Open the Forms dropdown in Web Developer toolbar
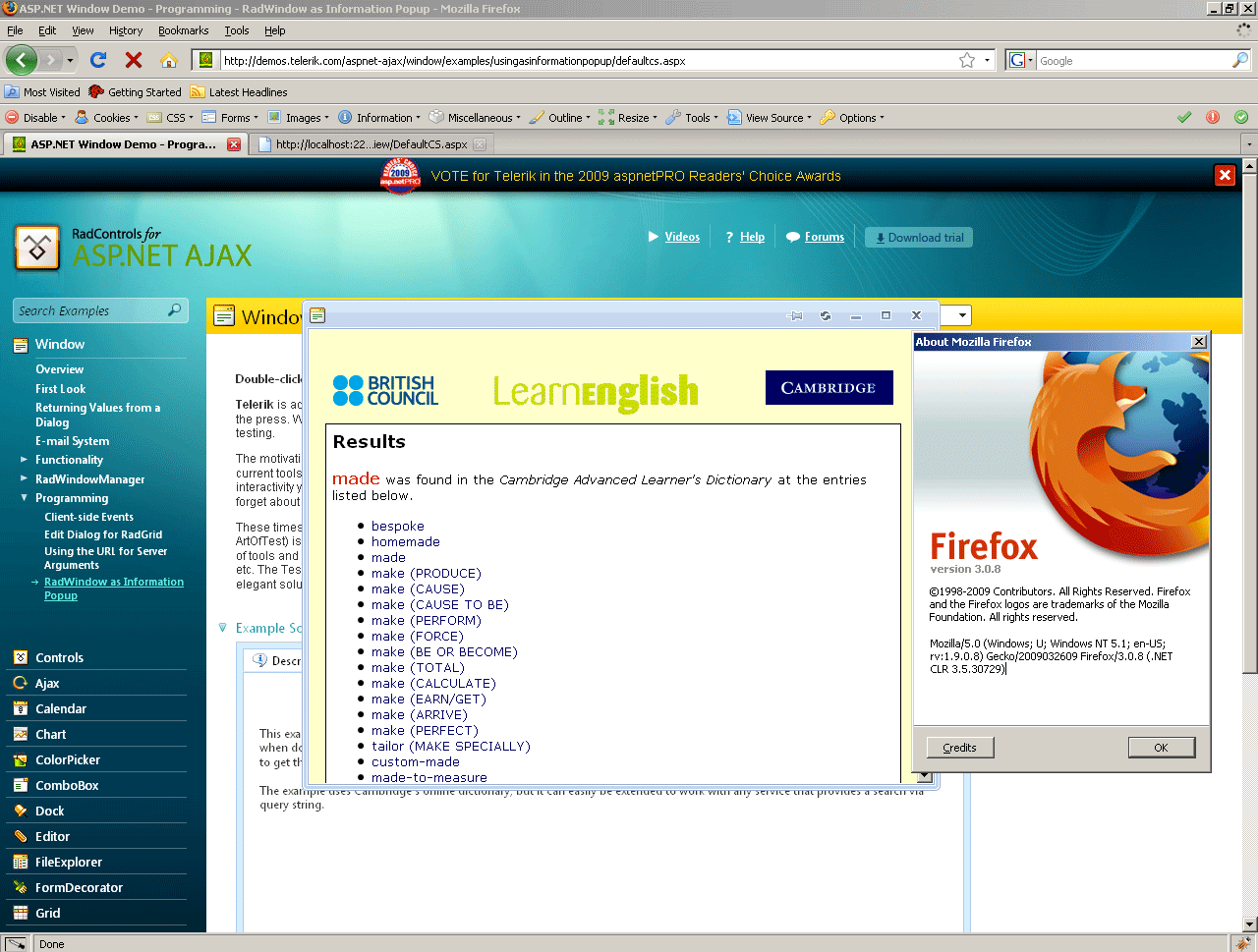Screen dimensions: 1258x952 tap(231, 118)
